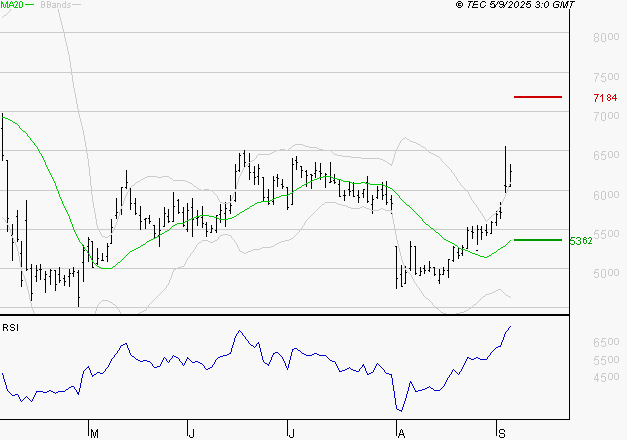Select the red resistance line near 7184

pyautogui.click(x=538, y=97)
